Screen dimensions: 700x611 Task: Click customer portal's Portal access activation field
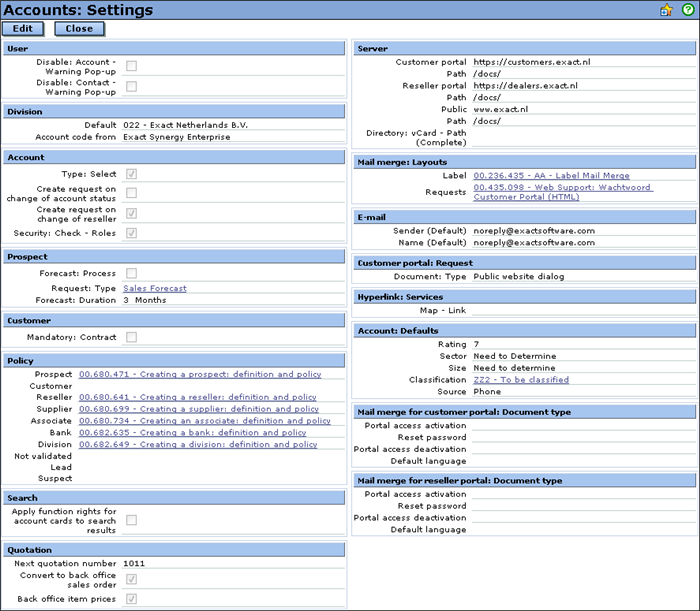coord(583,425)
